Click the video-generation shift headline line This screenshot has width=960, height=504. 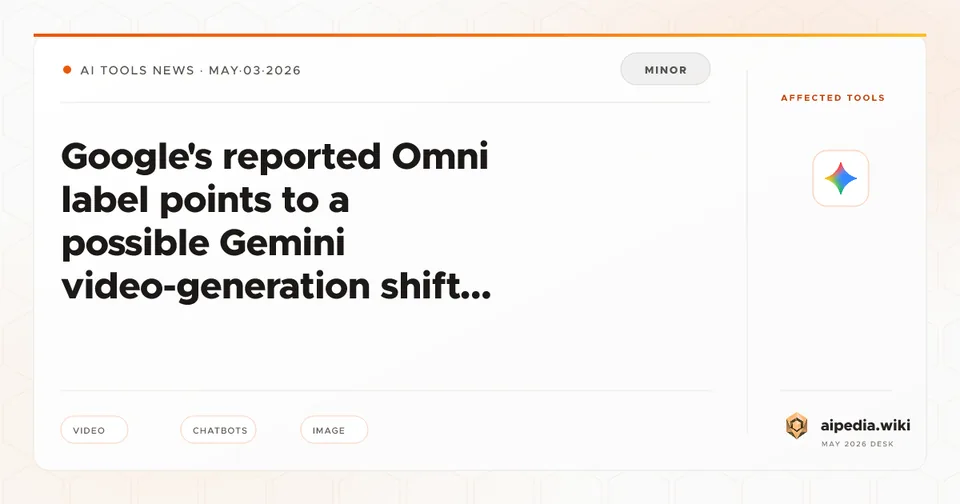click(x=276, y=287)
